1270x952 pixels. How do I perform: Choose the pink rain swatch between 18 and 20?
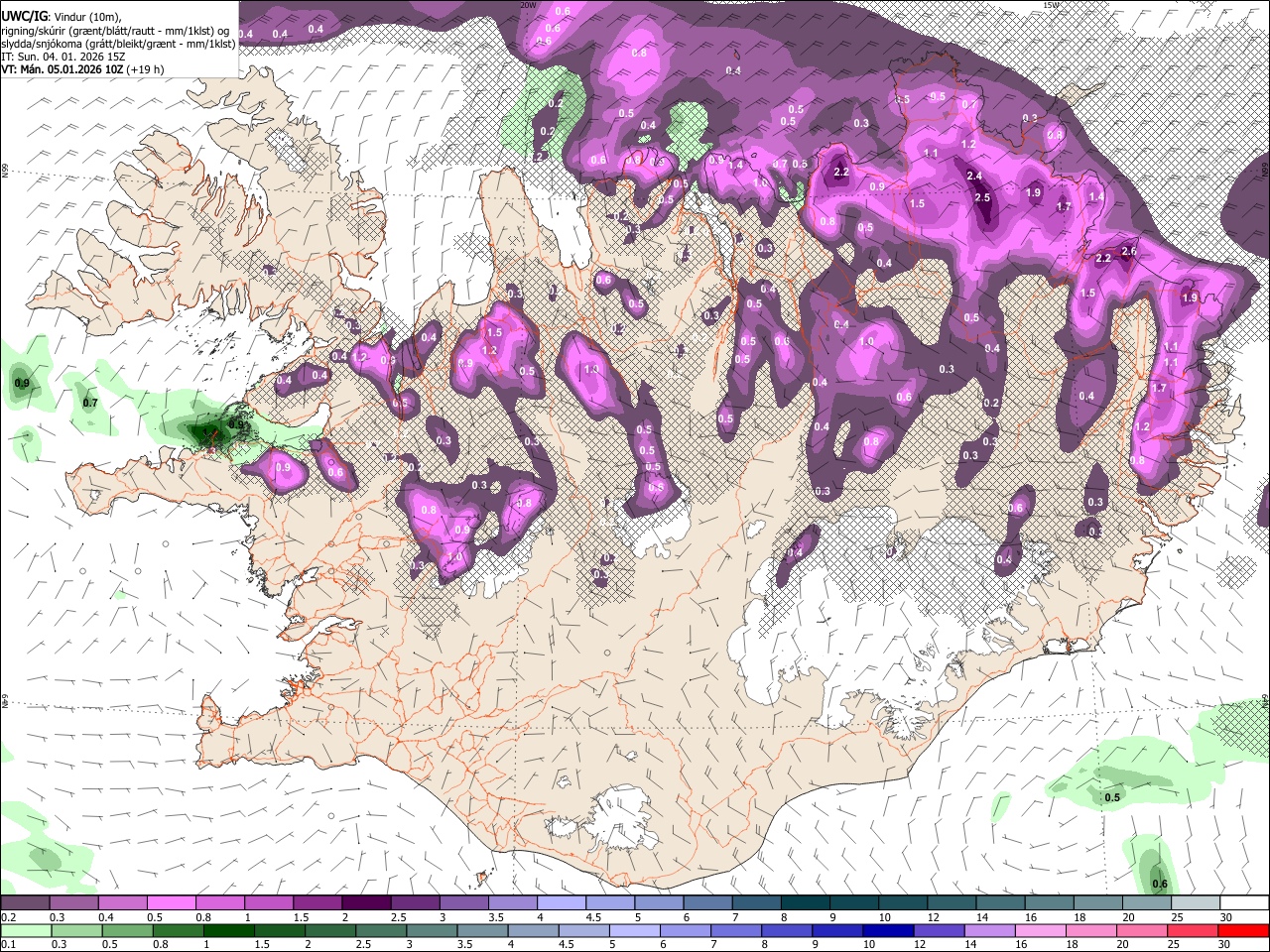(x=1089, y=930)
